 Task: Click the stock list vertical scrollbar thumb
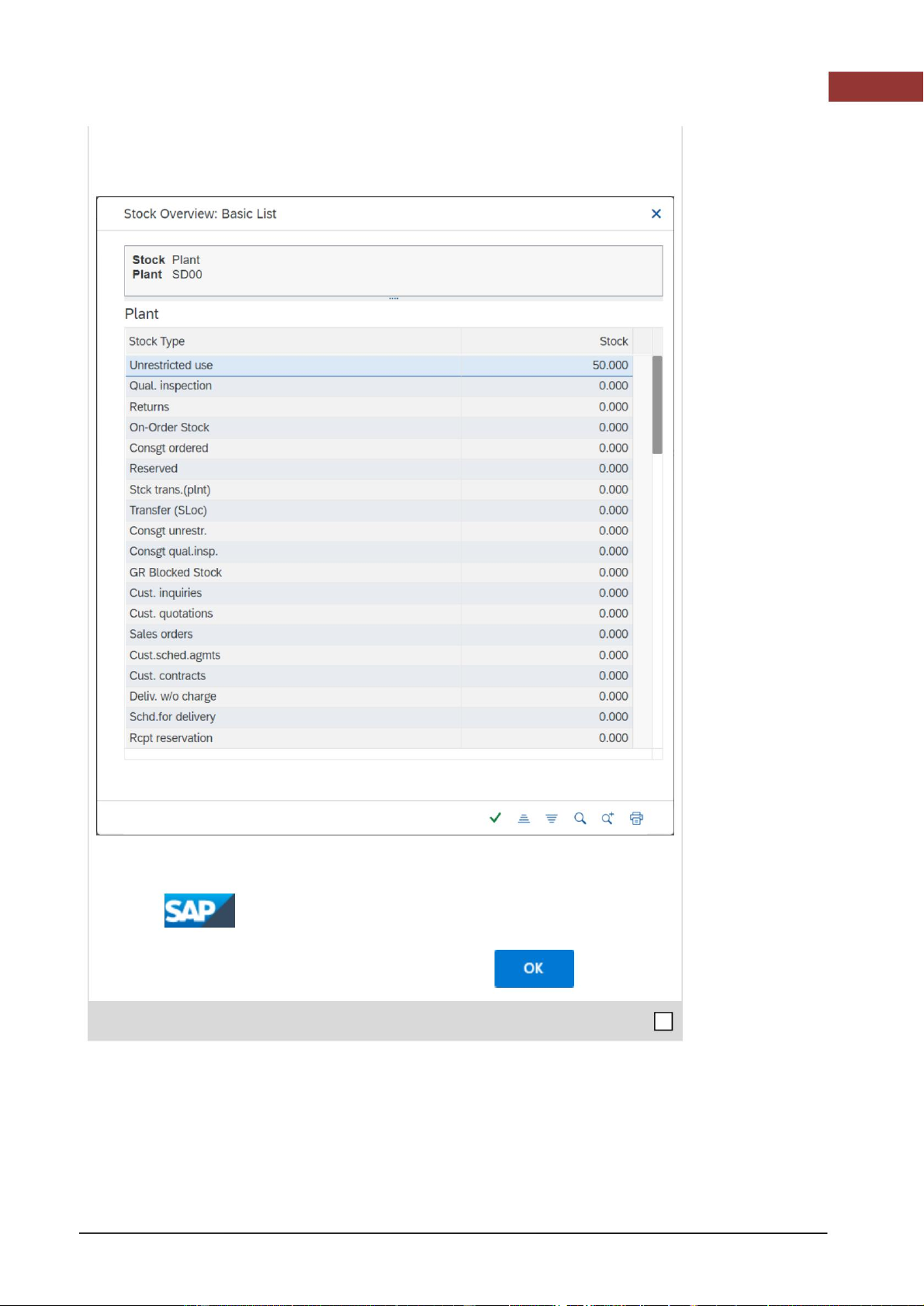point(657,404)
